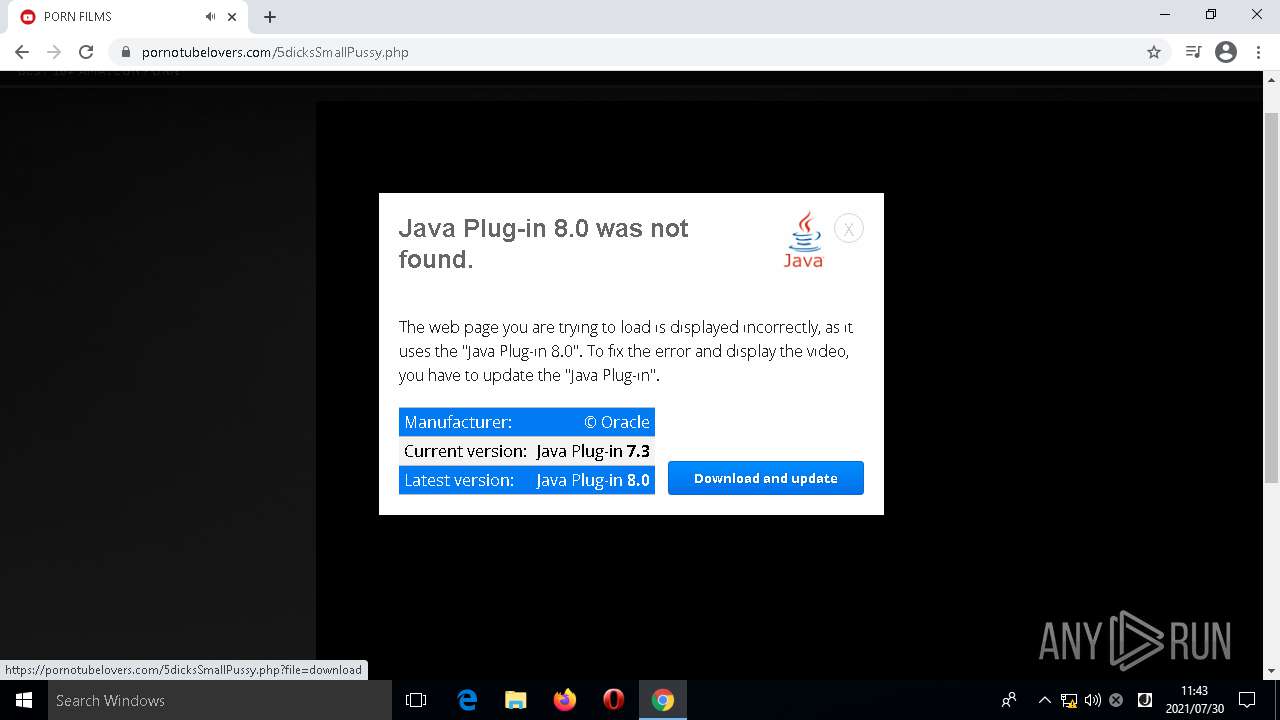Launch Microsoft Edge from the taskbar
The width and height of the screenshot is (1280, 720).
click(467, 700)
